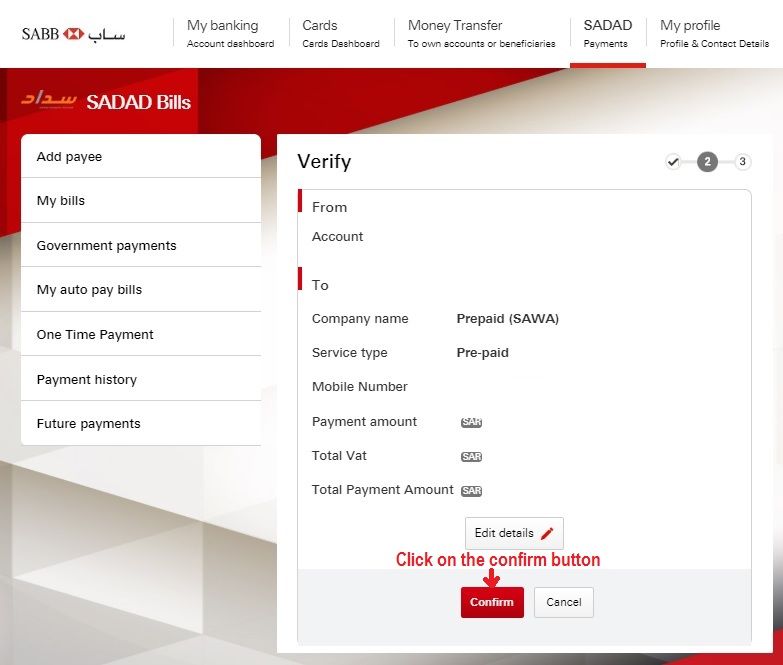
Task: Open My bills in sidebar
Action: coord(141,200)
